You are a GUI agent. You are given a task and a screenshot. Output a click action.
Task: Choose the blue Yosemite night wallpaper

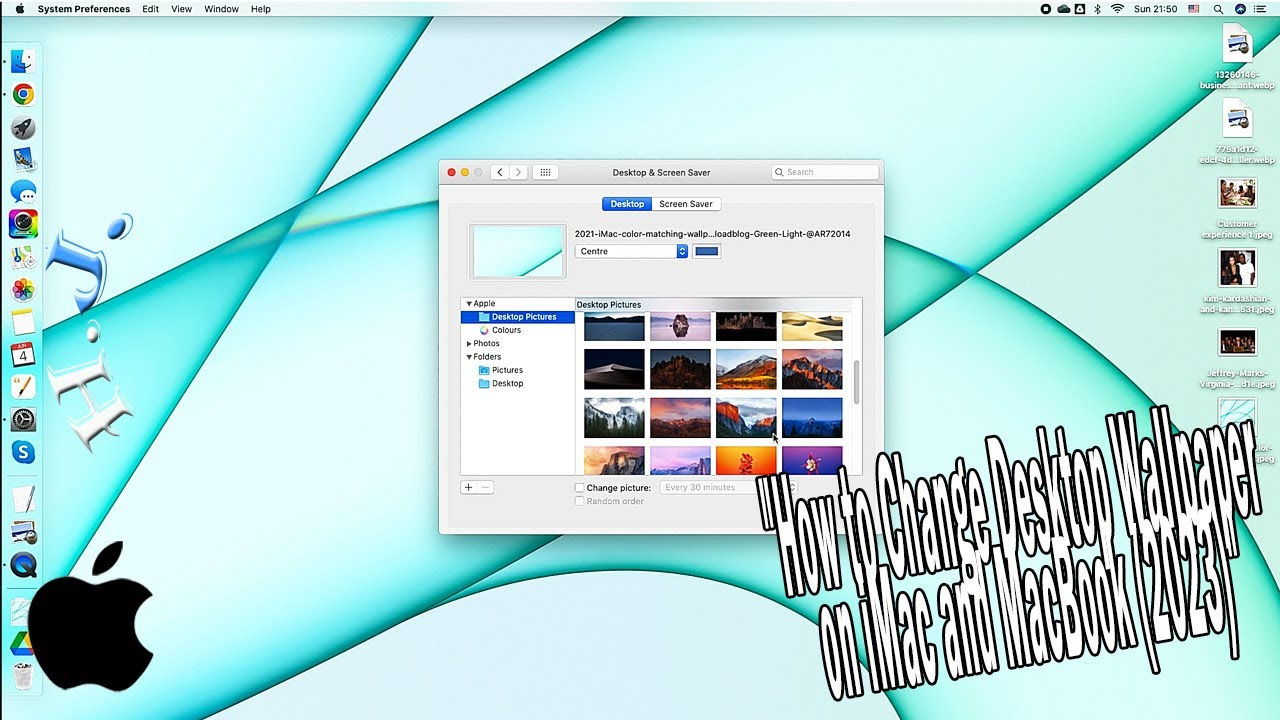812,418
